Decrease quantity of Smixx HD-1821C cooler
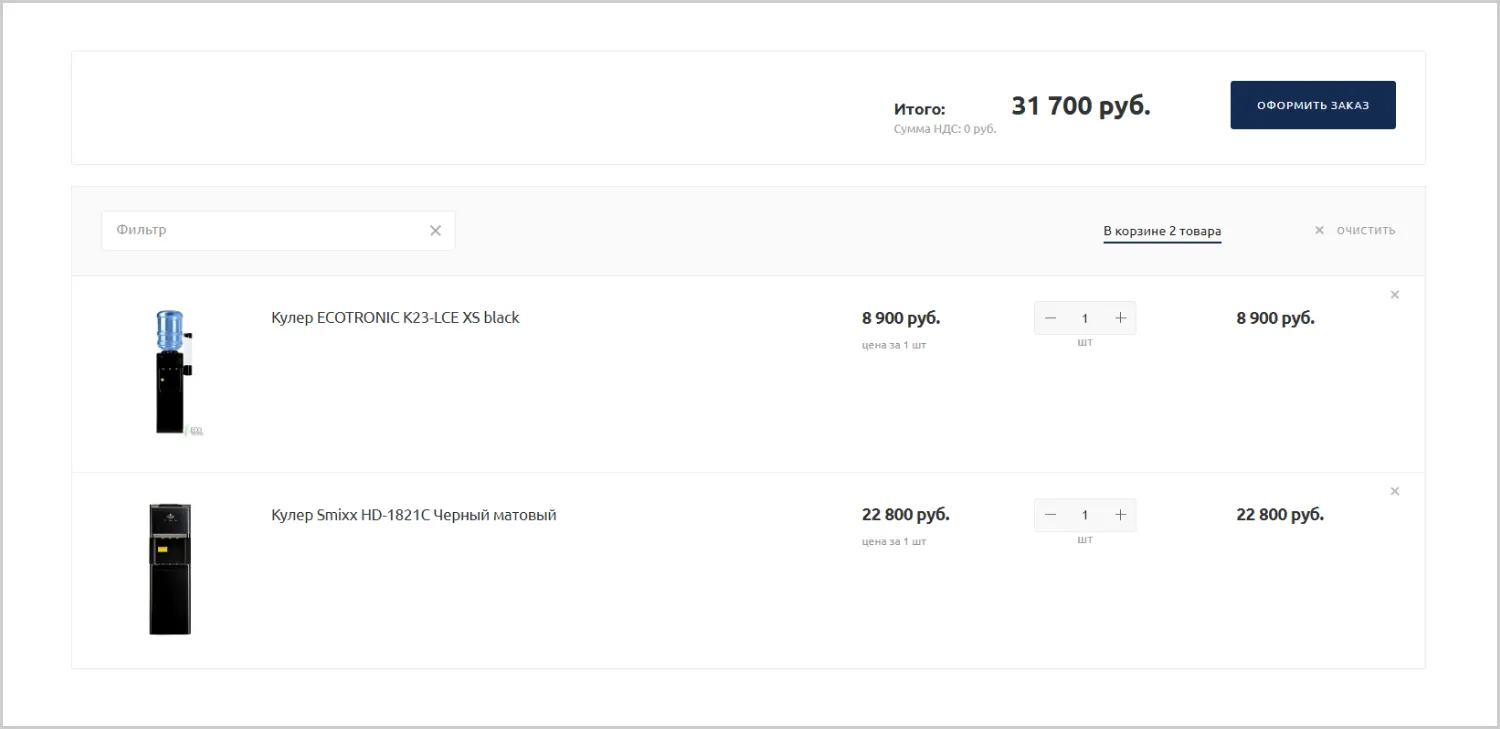This screenshot has width=1500, height=729. click(1050, 515)
